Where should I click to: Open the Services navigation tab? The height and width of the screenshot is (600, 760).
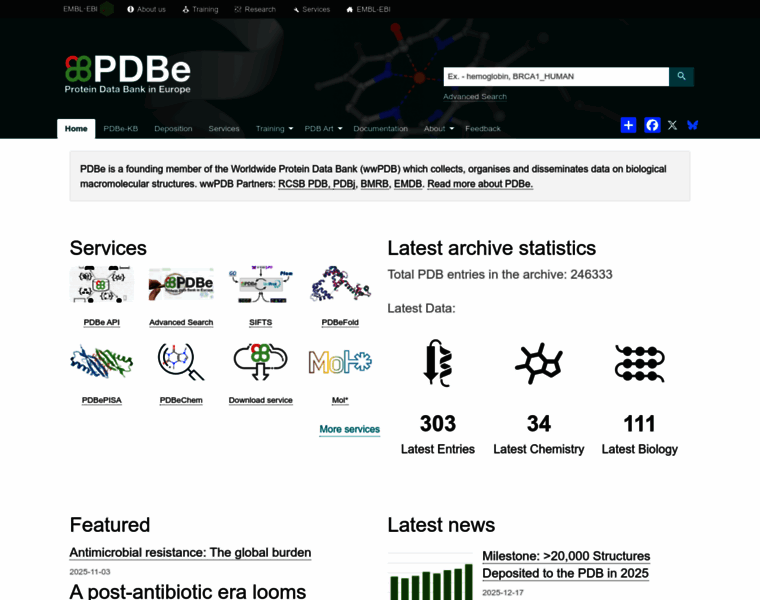[x=224, y=128]
